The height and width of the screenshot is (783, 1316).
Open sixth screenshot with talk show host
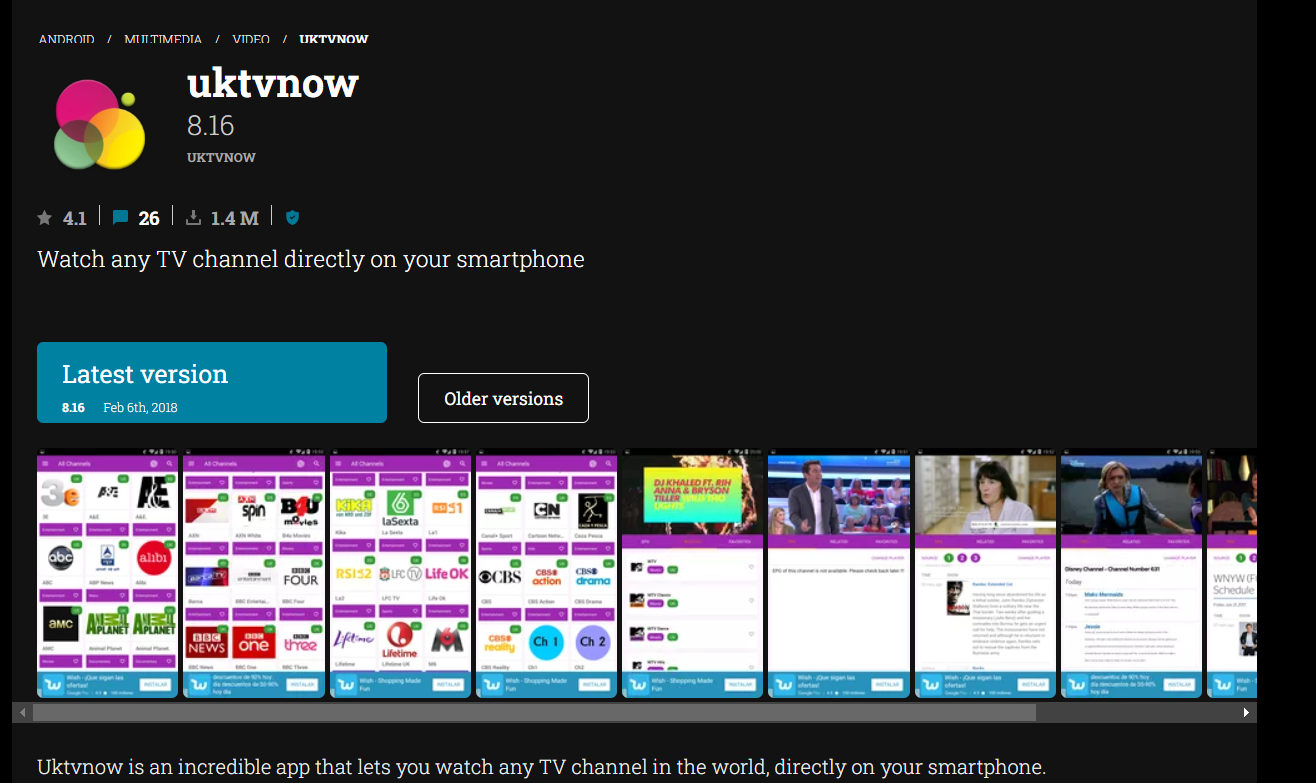pos(838,573)
